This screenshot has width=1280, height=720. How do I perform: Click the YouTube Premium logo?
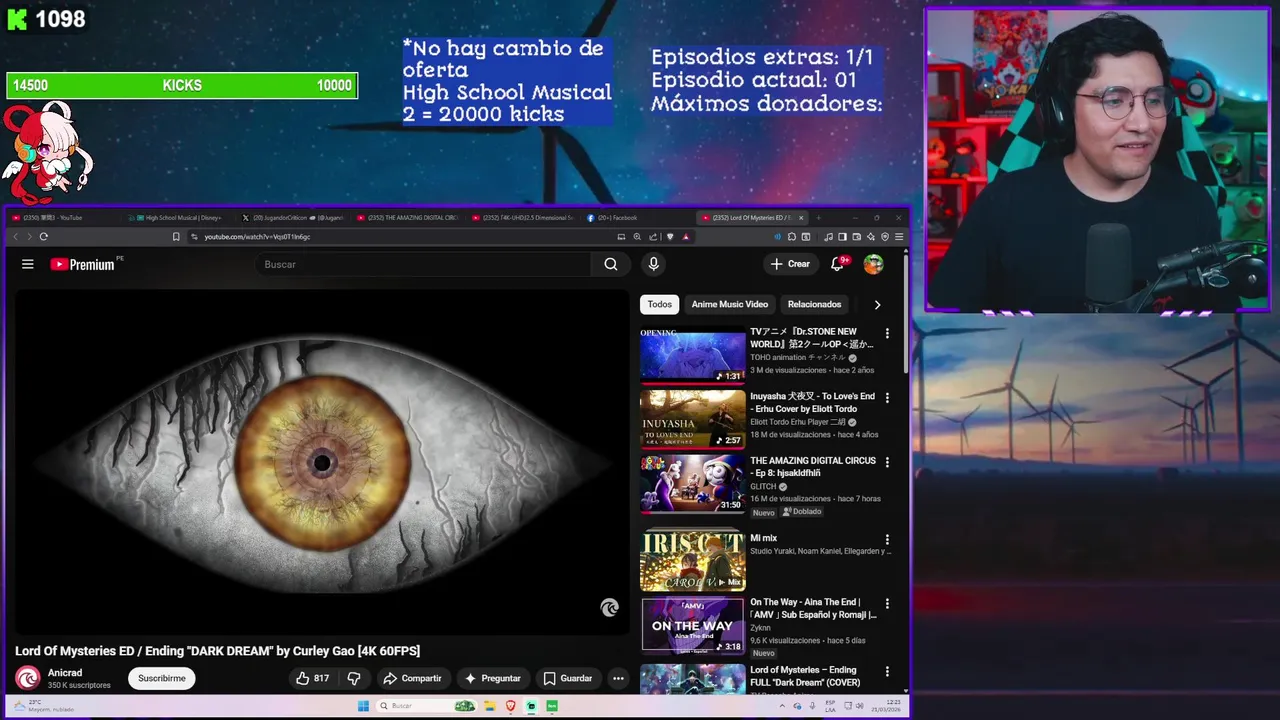pos(83,264)
